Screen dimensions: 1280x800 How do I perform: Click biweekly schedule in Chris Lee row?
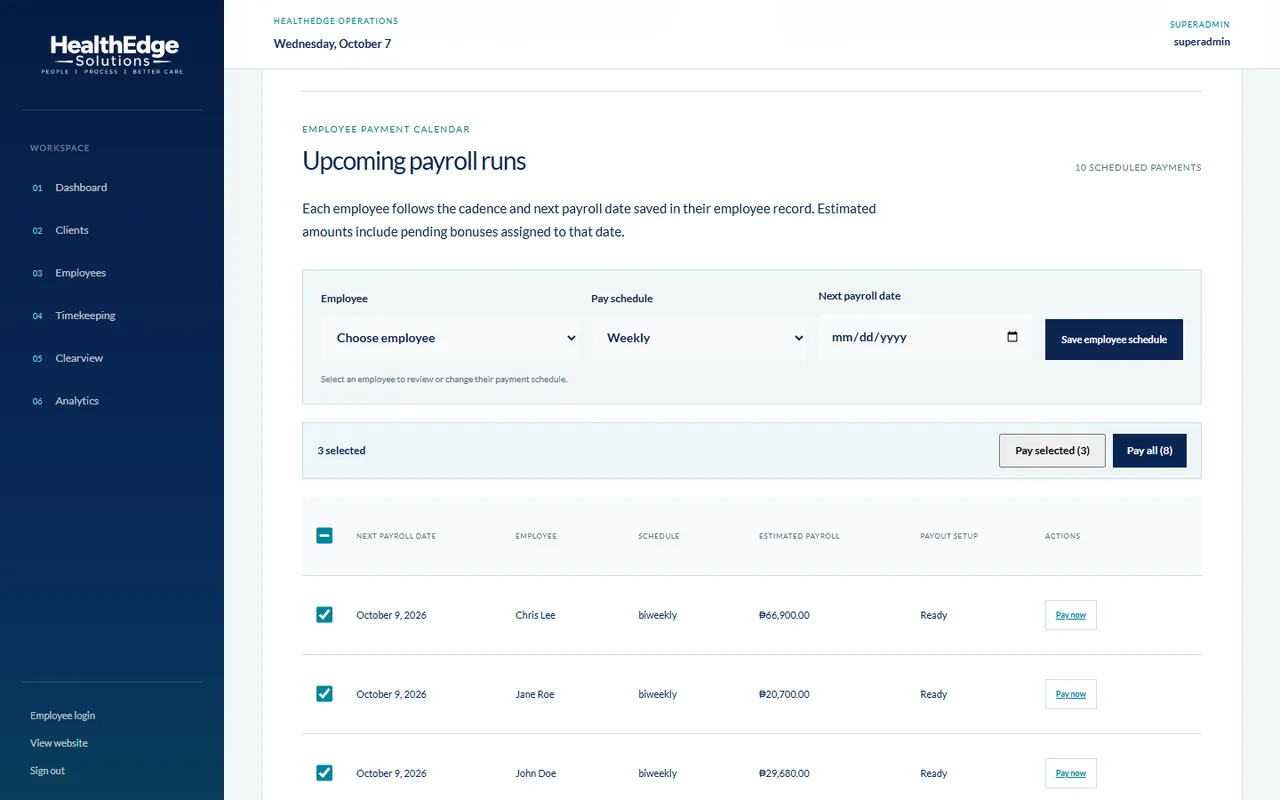coord(658,615)
